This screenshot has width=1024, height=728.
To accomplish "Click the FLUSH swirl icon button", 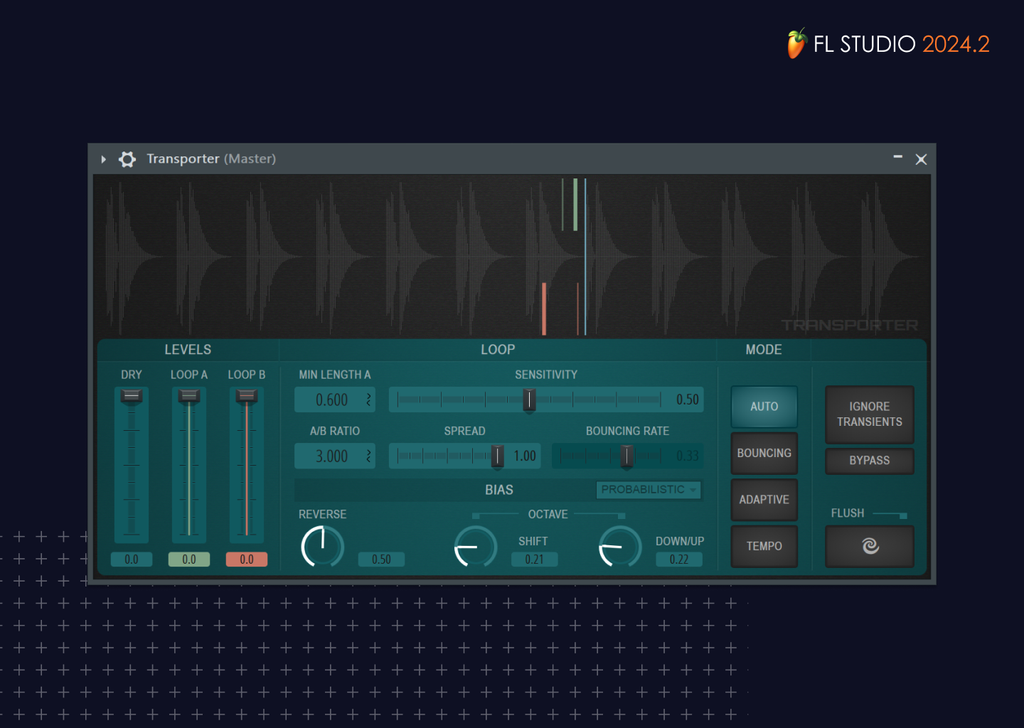I will click(868, 546).
